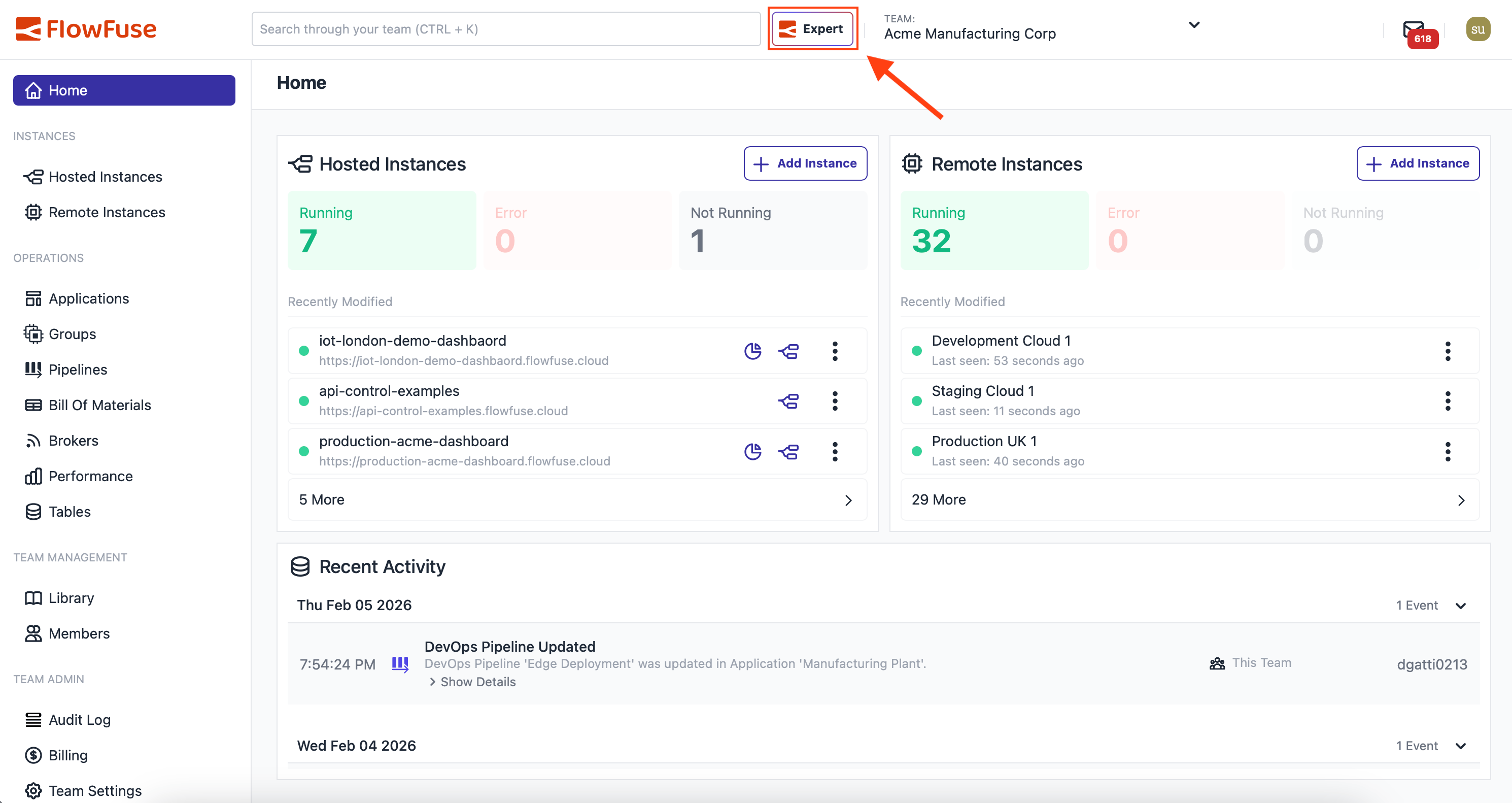This screenshot has height=803, width=1512.
Task: Open the Groups section icon
Action: [33, 333]
